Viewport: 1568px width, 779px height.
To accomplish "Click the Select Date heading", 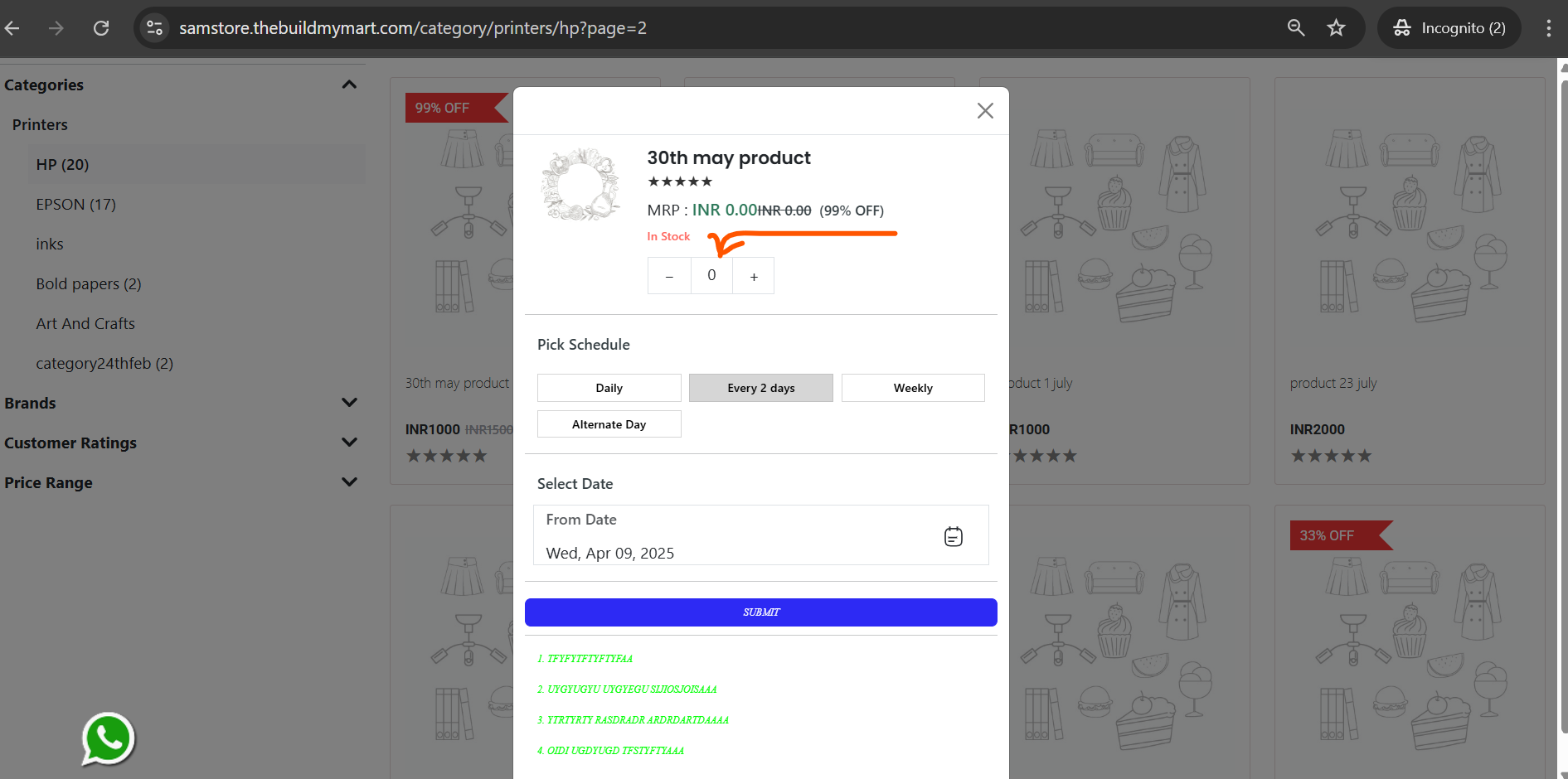I will (x=575, y=484).
